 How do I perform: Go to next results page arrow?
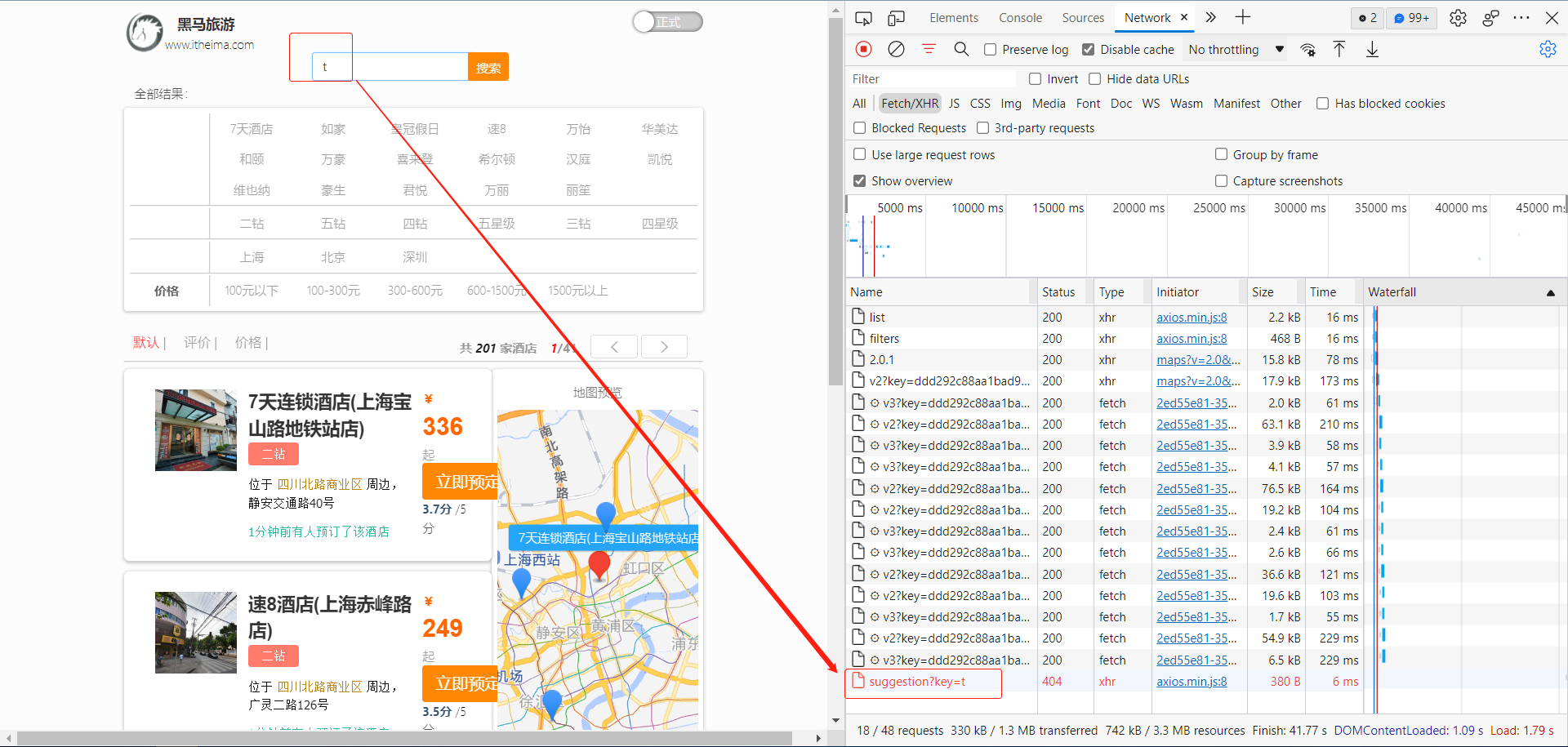[664, 347]
